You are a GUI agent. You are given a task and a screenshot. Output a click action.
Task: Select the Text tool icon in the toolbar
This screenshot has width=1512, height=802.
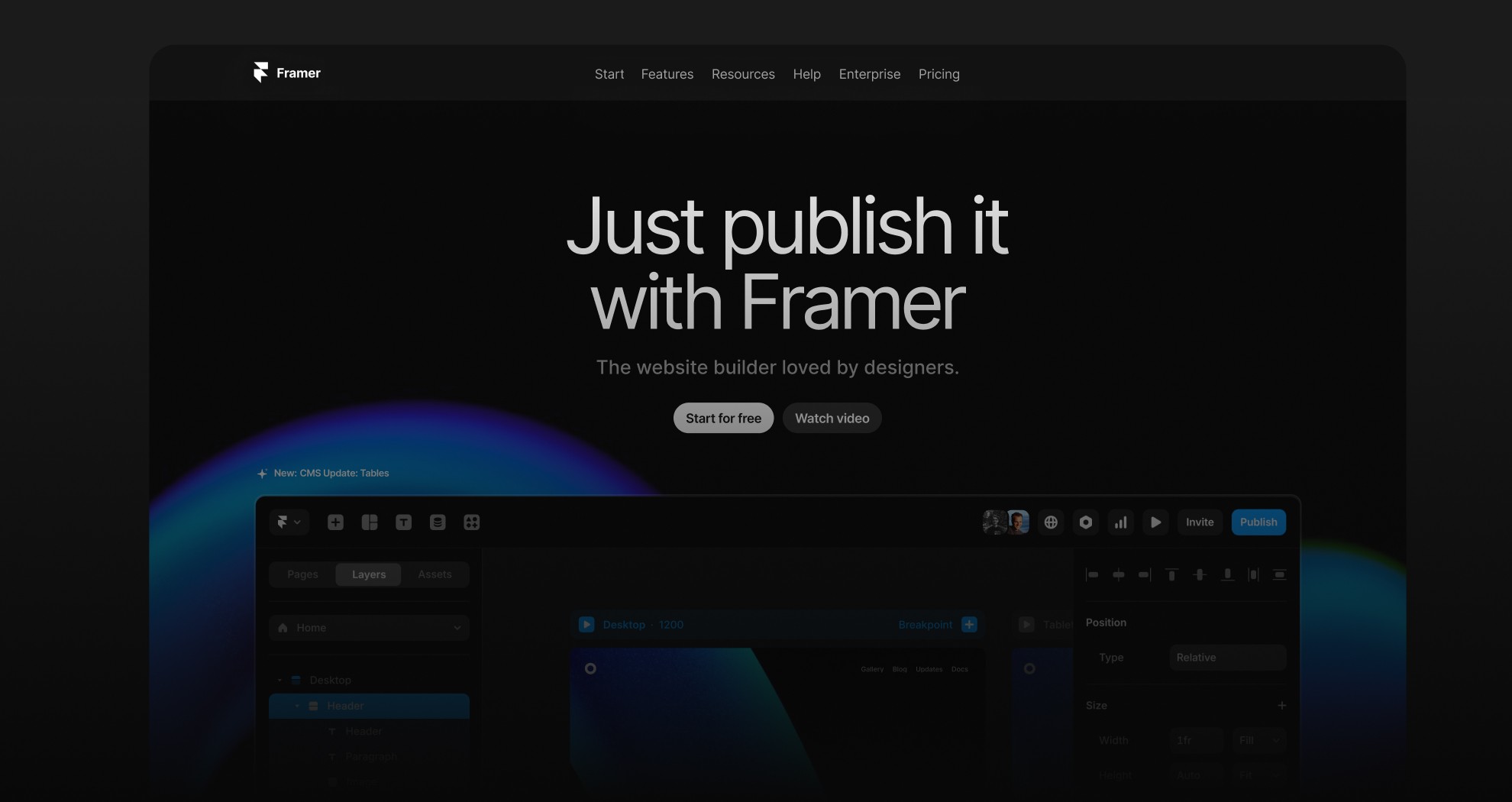(x=403, y=522)
